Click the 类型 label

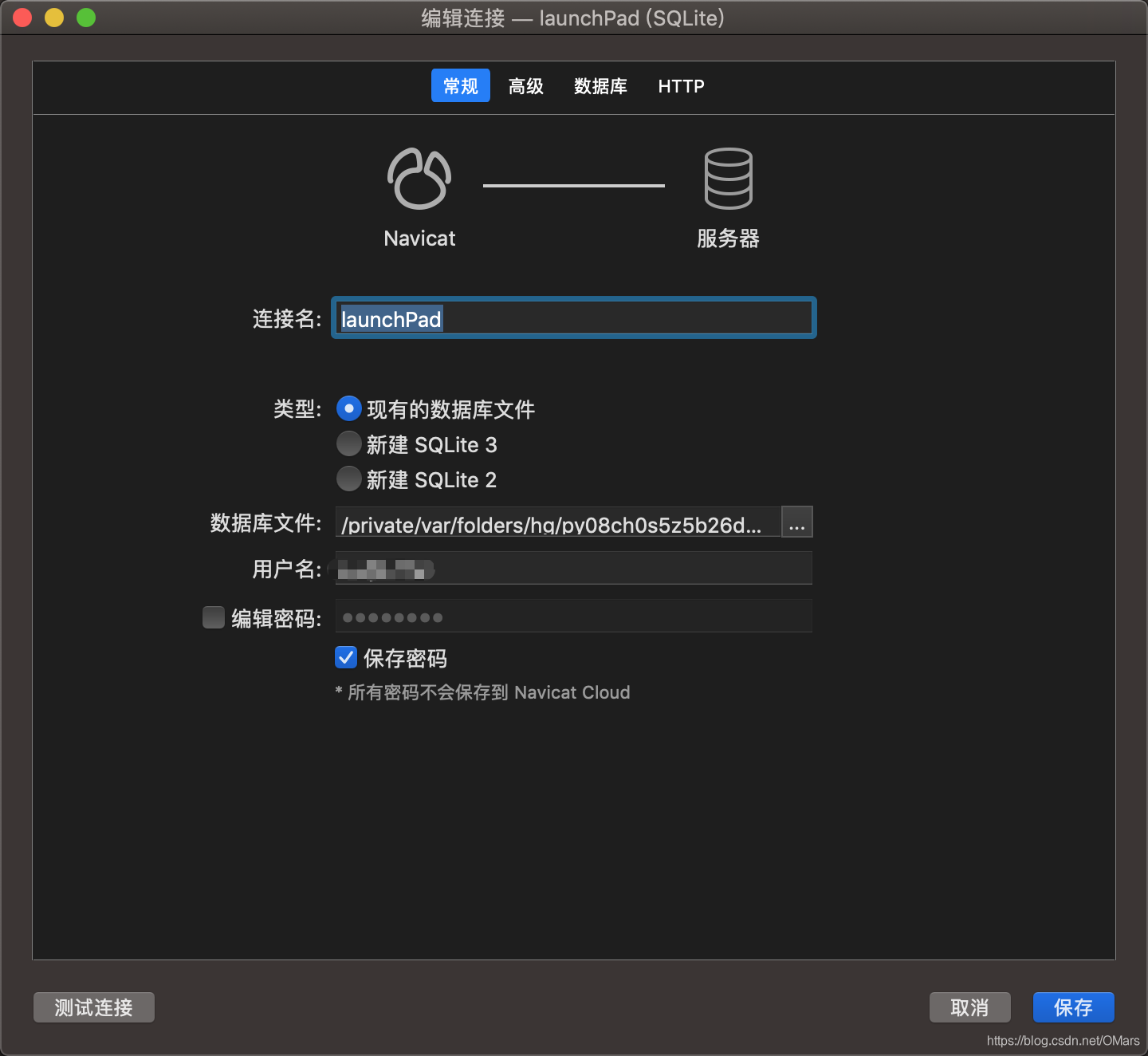coord(297,409)
